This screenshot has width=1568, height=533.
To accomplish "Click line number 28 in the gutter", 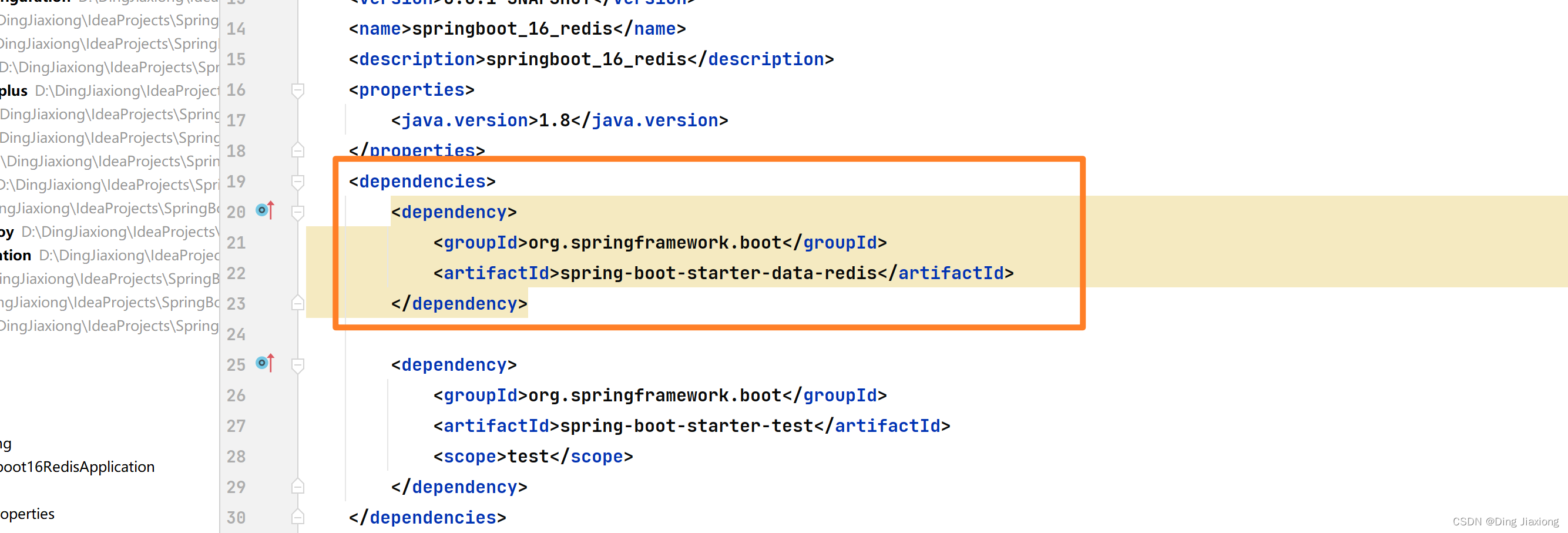I will pos(236,457).
